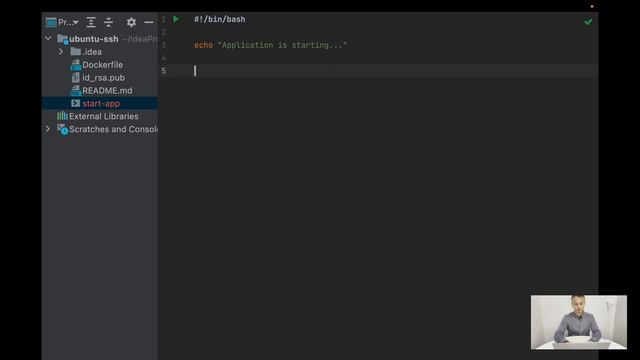Click the Collapse All toolbar icon
This screenshot has width=640, height=360.
click(109, 22)
